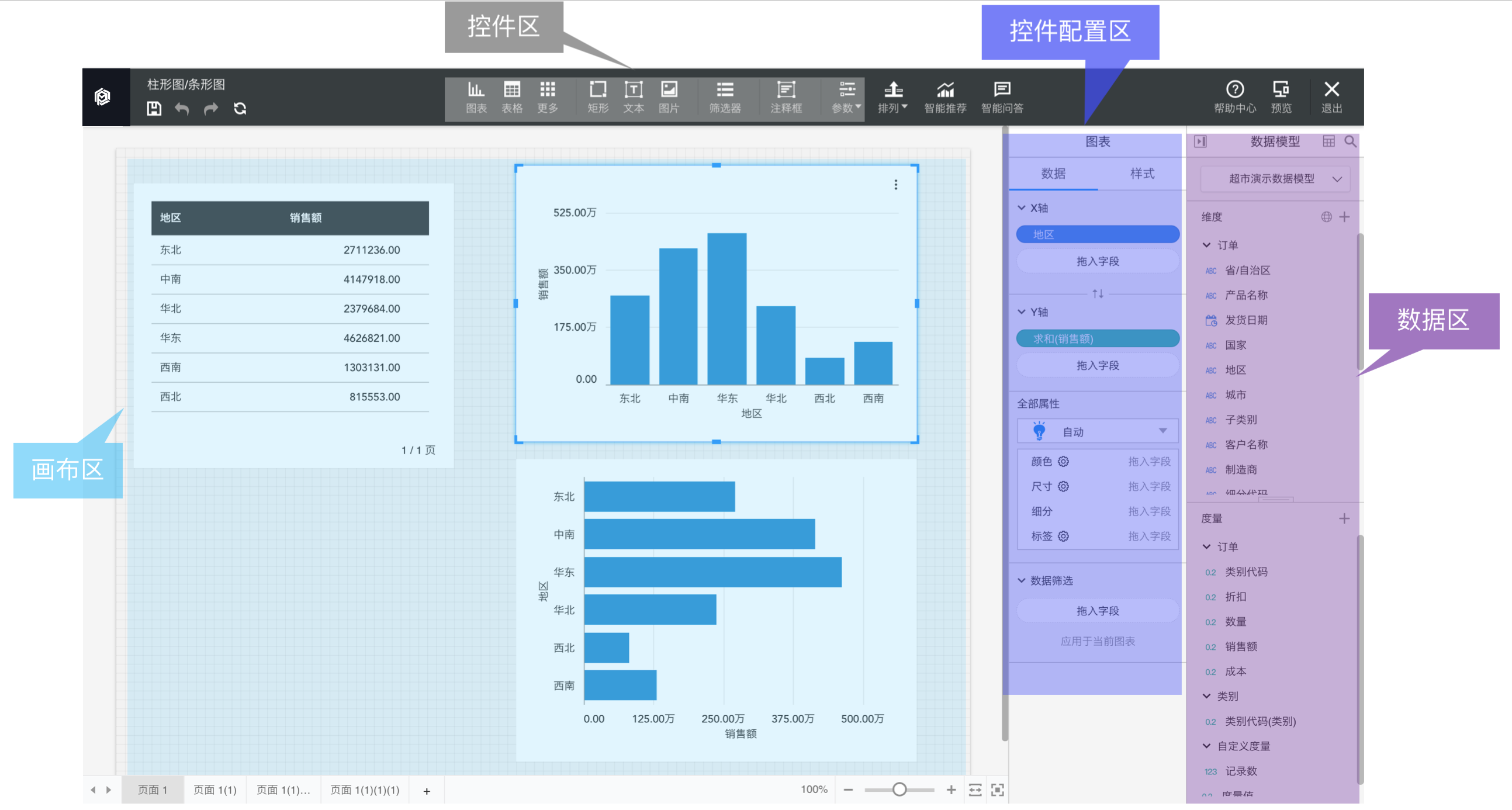Click the save icon in title bar
This screenshot has height=810, width=1512.
154,109
